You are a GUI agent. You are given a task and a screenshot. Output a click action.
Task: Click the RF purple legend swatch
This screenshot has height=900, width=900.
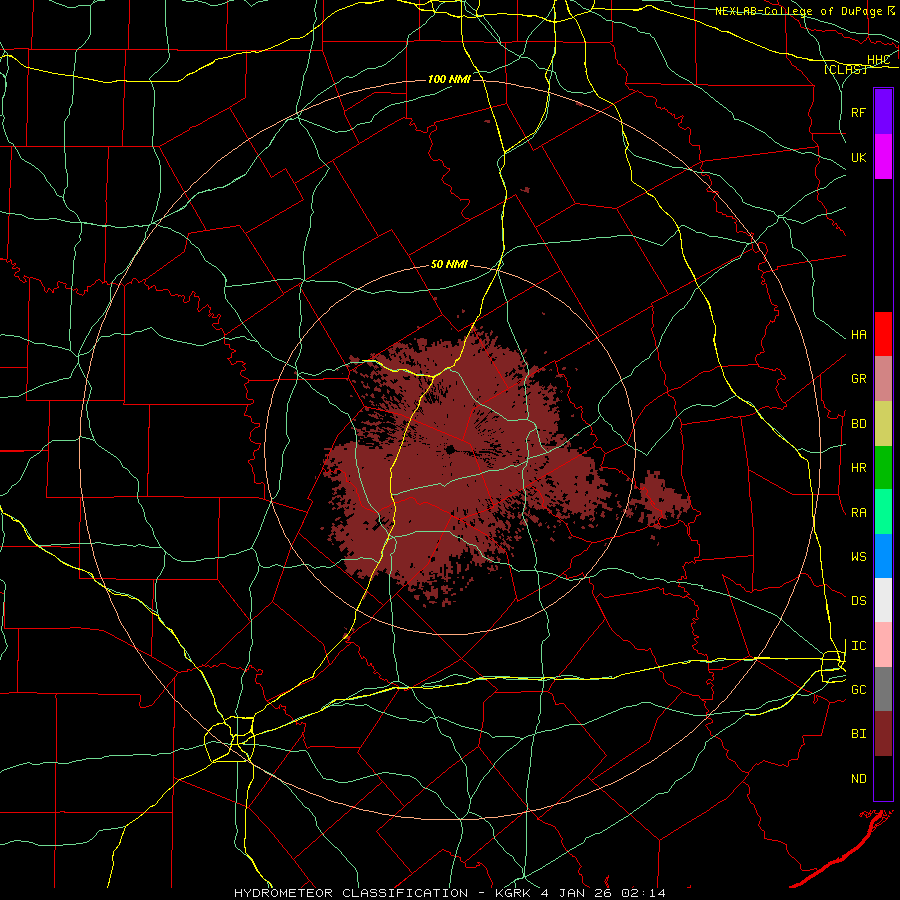tap(883, 112)
